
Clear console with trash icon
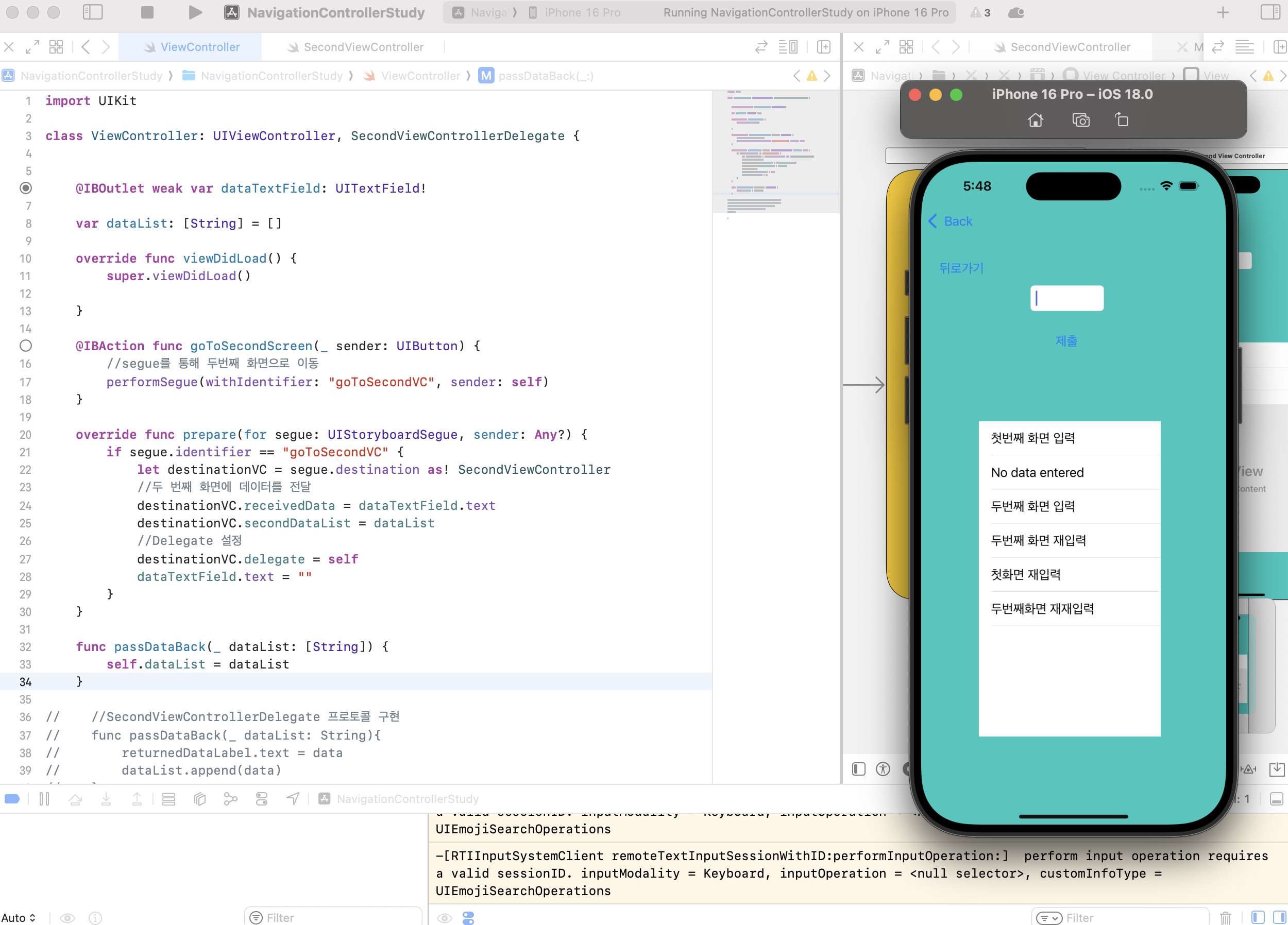1225,917
